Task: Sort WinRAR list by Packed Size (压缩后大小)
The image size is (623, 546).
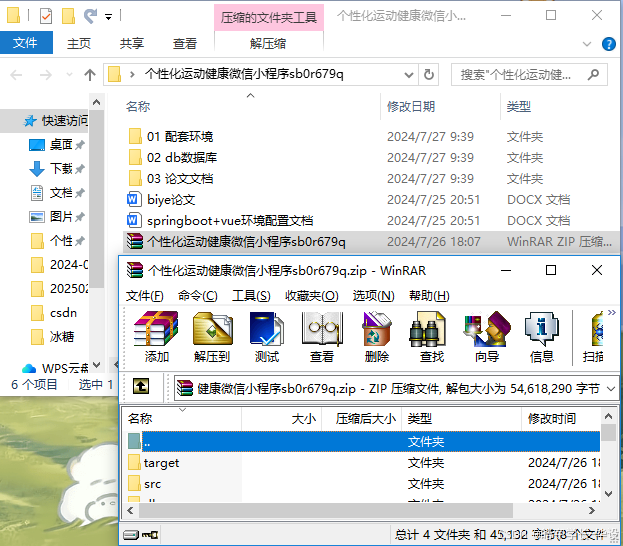Action: (x=365, y=418)
